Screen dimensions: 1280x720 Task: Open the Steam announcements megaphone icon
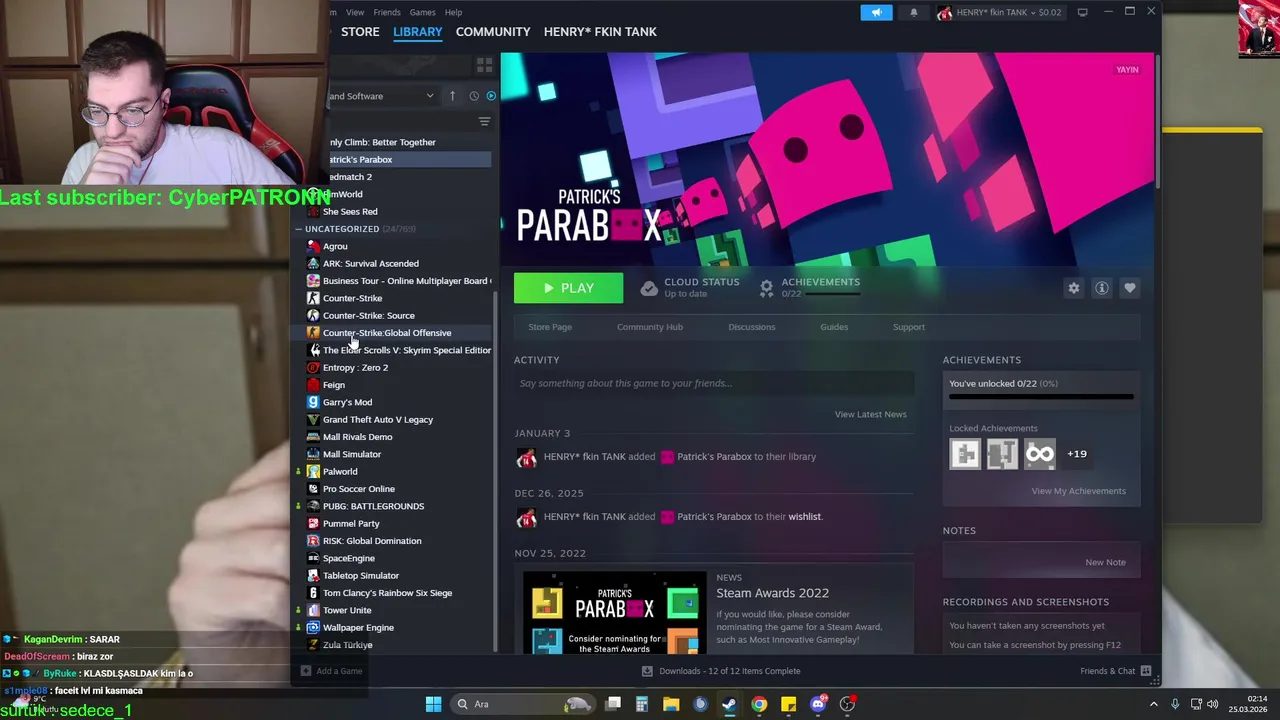876,12
